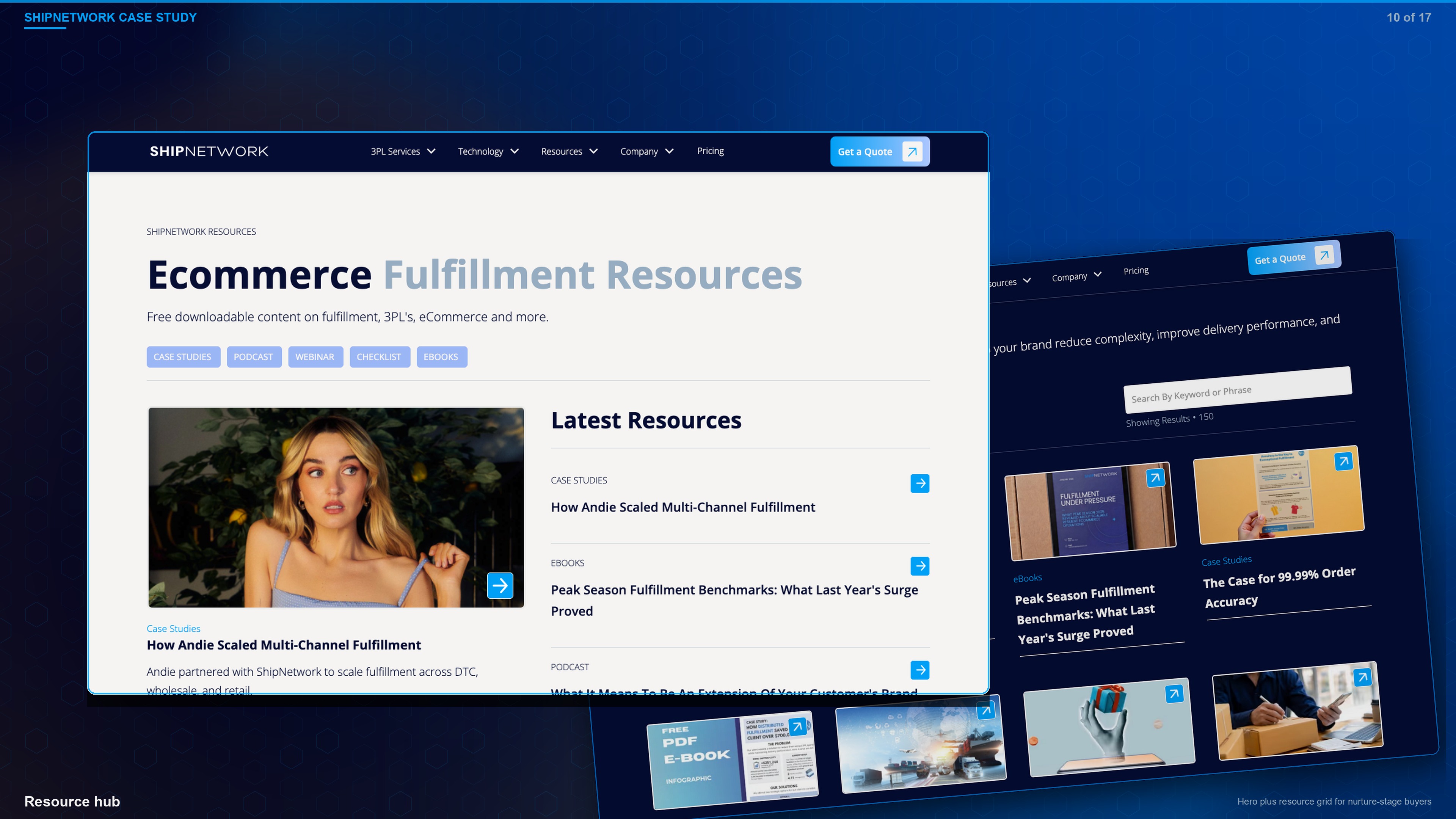
Task: Open man packing boxes thumbnail
Action: coord(1298,711)
